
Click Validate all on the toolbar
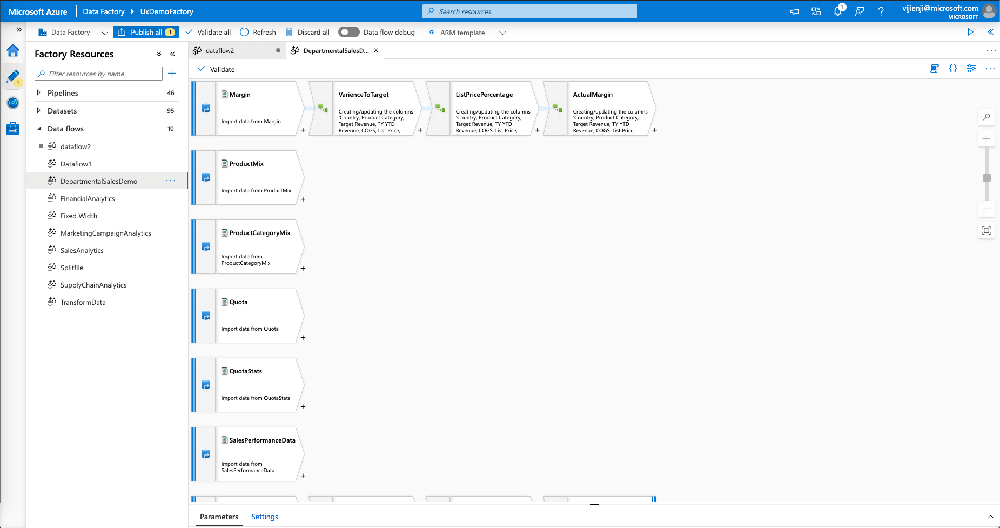[x=208, y=32]
